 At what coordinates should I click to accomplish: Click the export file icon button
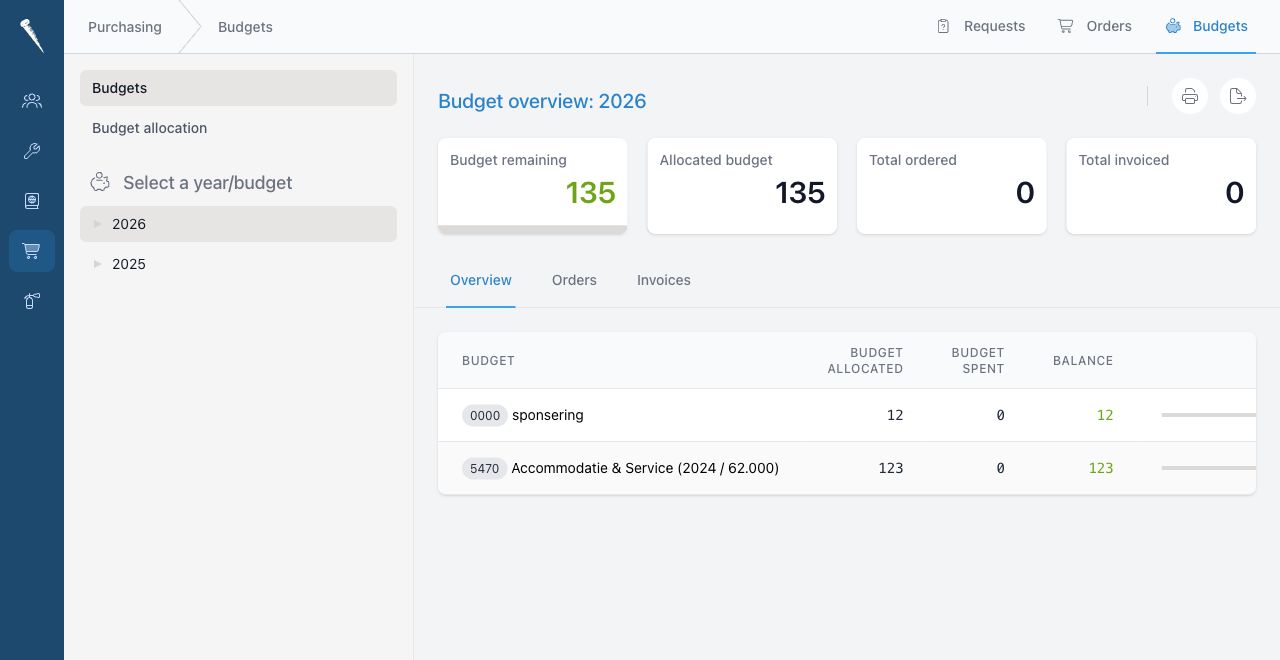click(1238, 96)
